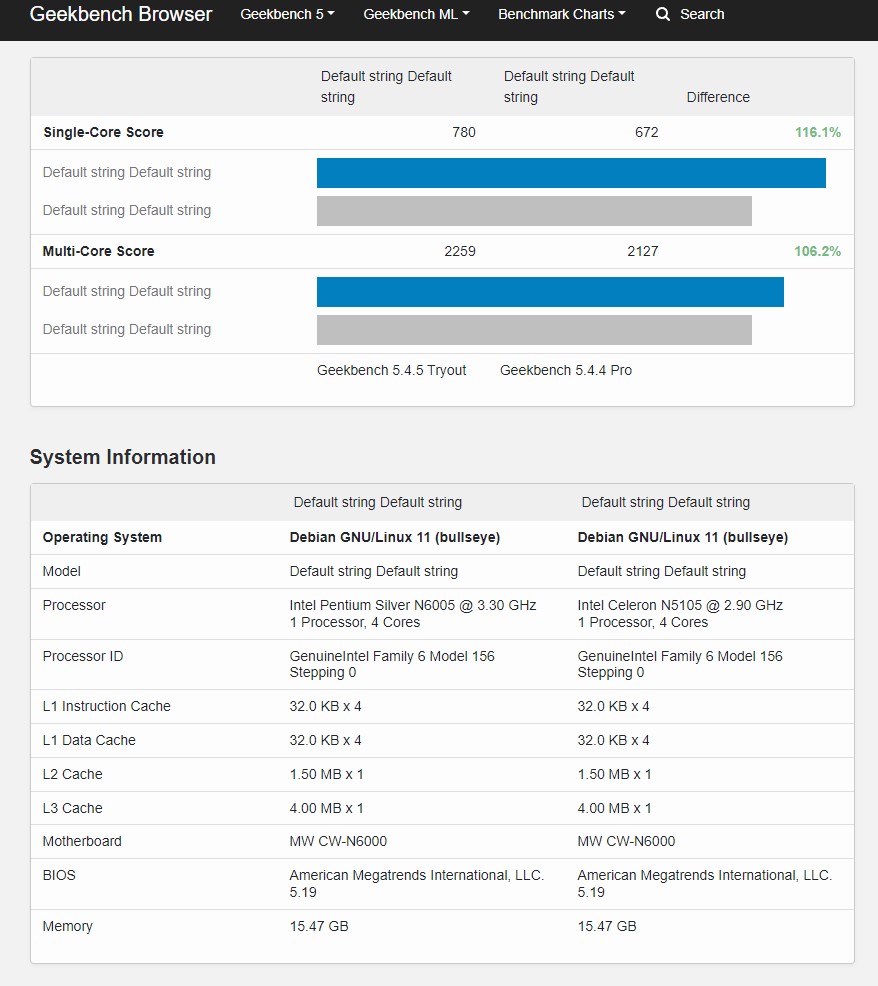This screenshot has height=986, width=878.
Task: Click the blue Single-Core score bar
Action: (571, 173)
